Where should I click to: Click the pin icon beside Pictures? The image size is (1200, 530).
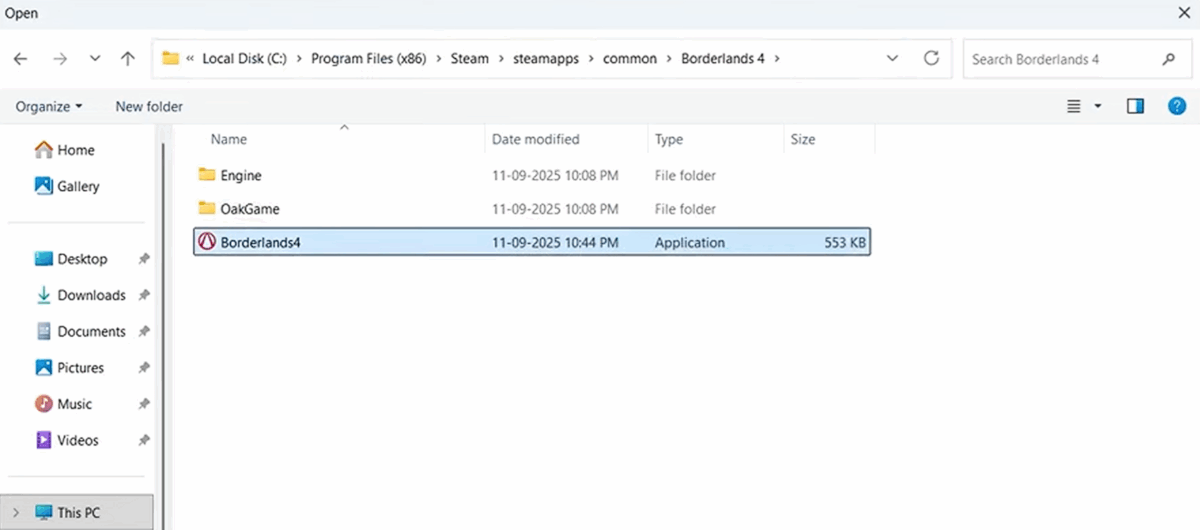click(x=144, y=368)
